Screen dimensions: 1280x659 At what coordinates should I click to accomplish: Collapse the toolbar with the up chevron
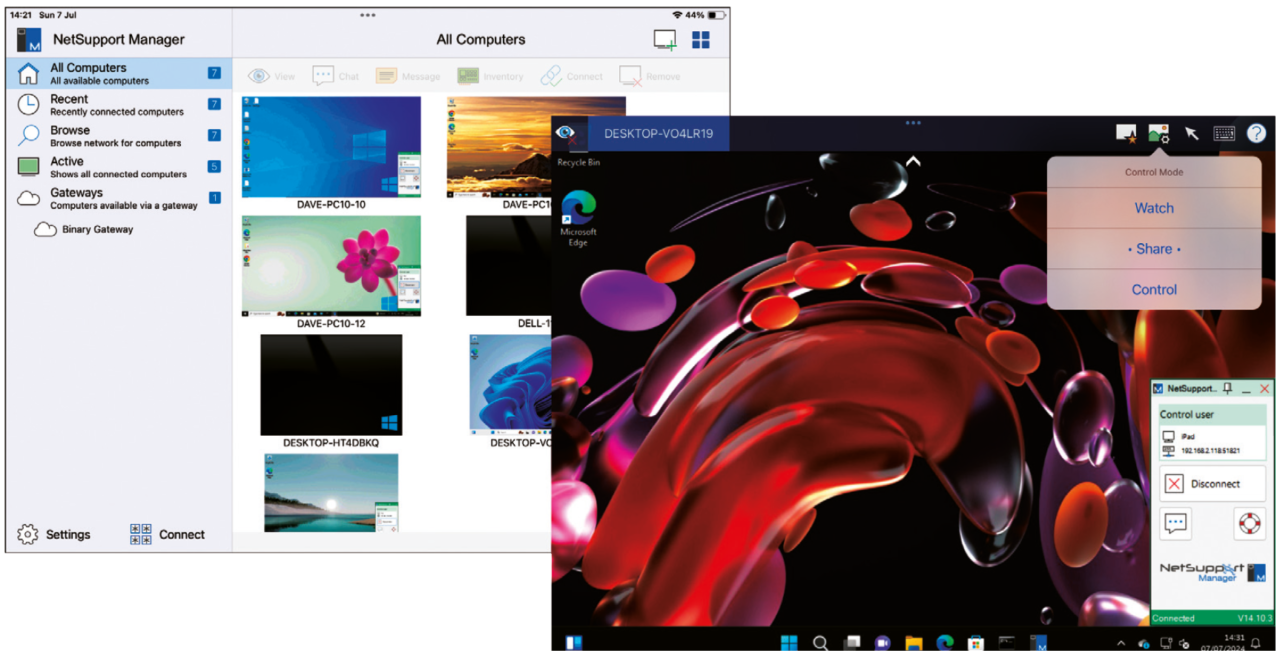click(913, 161)
